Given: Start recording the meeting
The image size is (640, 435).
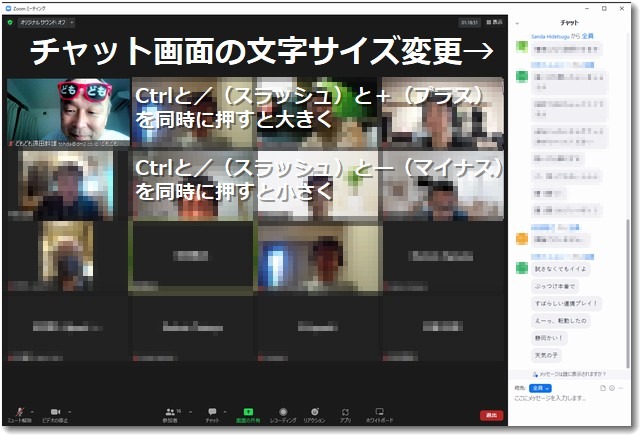Looking at the screenshot, I should click(283, 415).
